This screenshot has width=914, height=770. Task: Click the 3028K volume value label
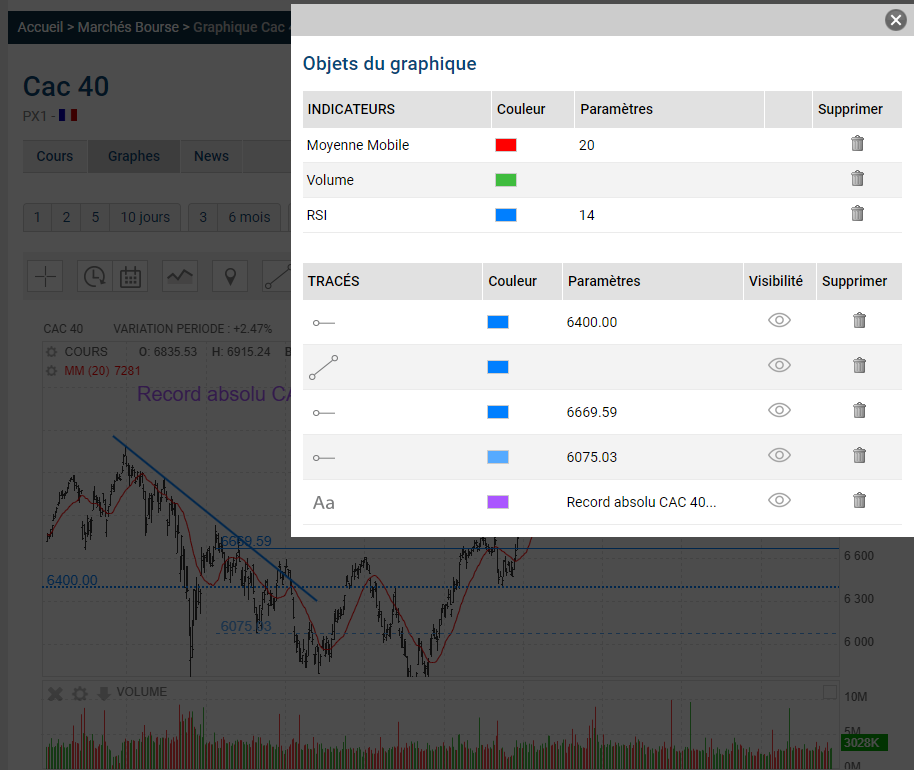tap(864, 743)
